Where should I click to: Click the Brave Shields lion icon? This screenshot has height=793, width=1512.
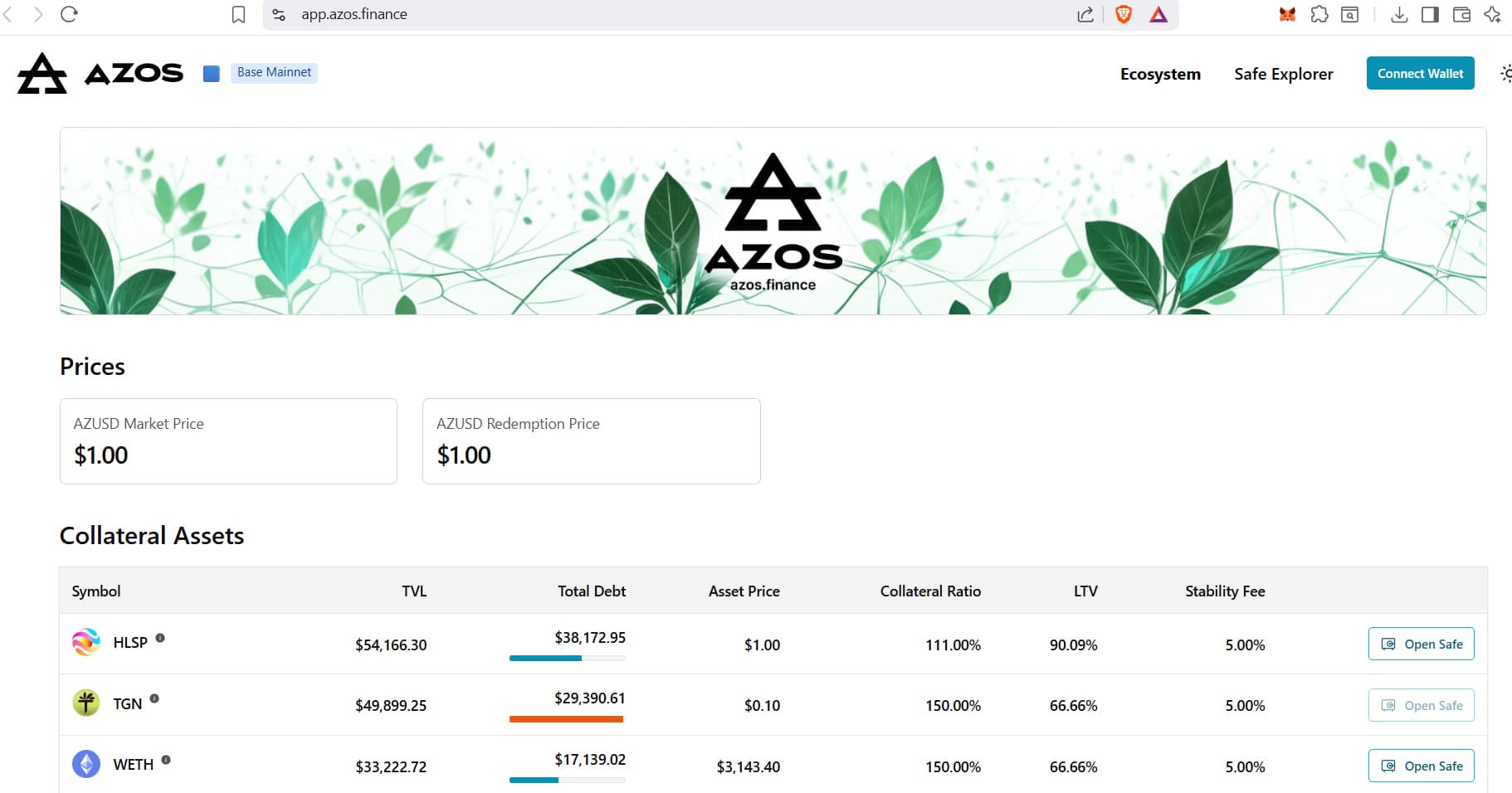pos(1124,14)
